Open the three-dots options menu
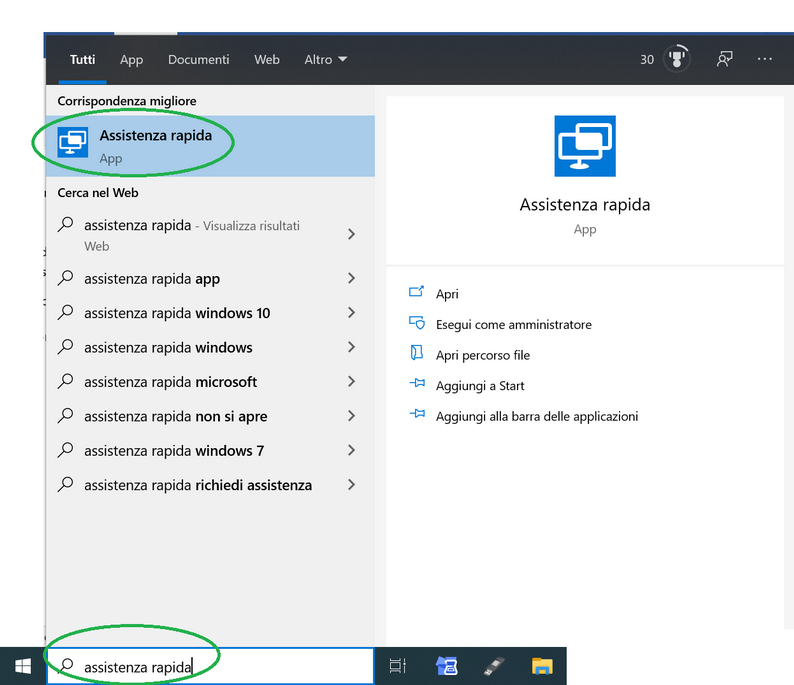Screen dimensions: 794x685 [765, 59]
